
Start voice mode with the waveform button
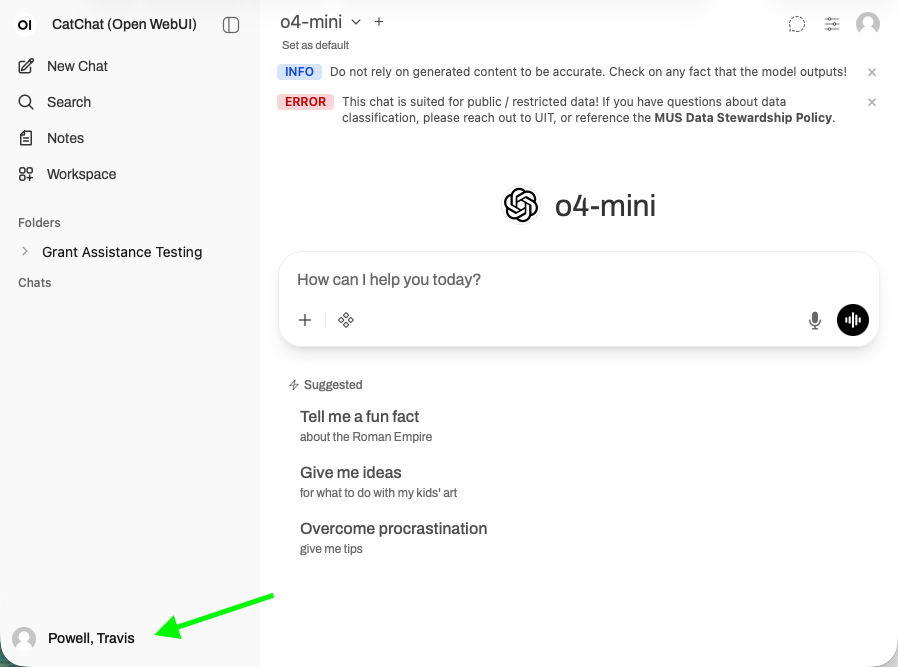point(852,320)
